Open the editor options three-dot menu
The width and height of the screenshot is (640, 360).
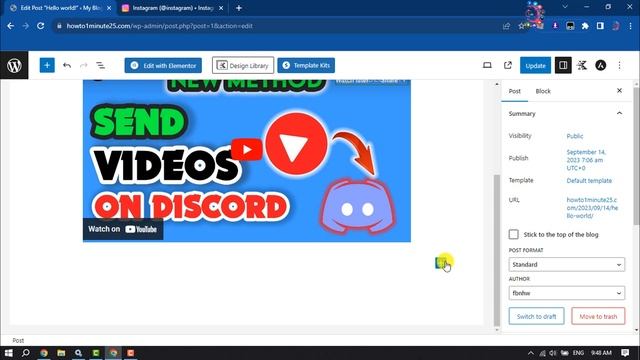(620, 65)
